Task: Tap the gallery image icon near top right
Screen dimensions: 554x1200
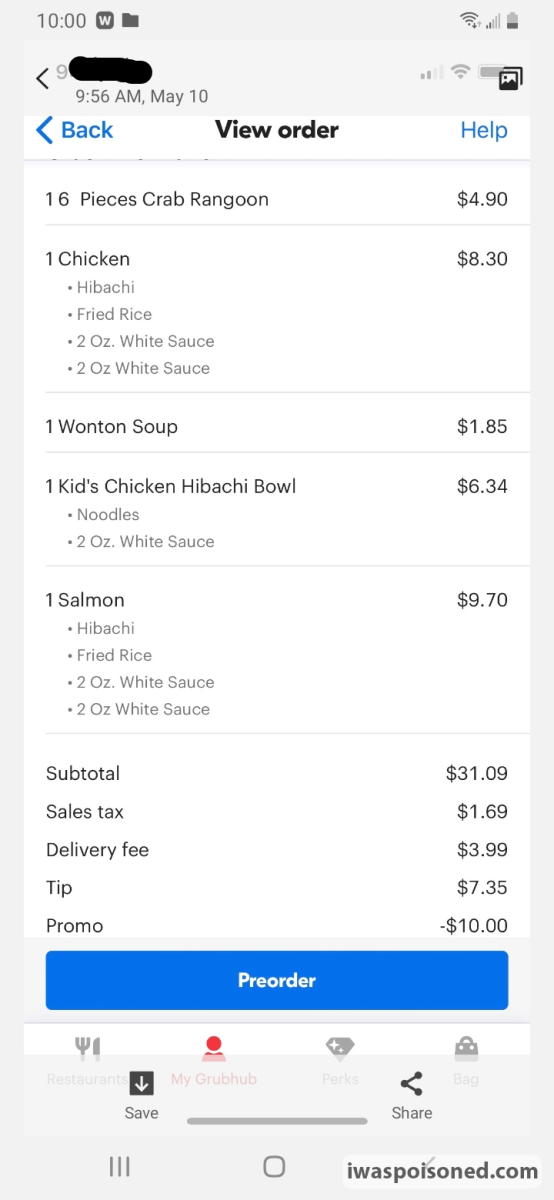Action: pos(510,80)
